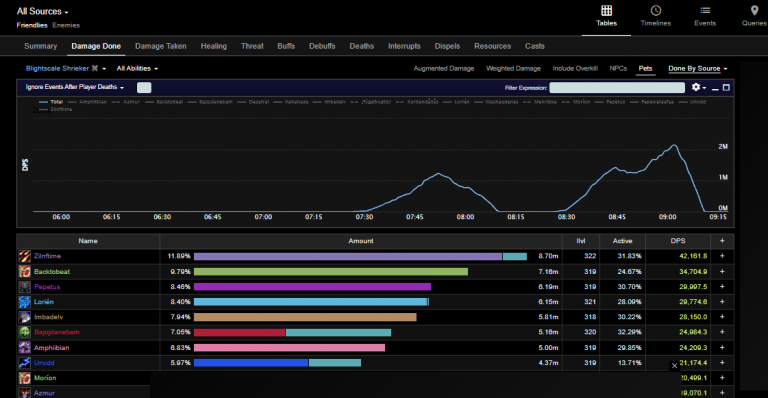Screen dimensions: 768x398
Task: Sort table by ilvl column header
Action: pos(581,241)
